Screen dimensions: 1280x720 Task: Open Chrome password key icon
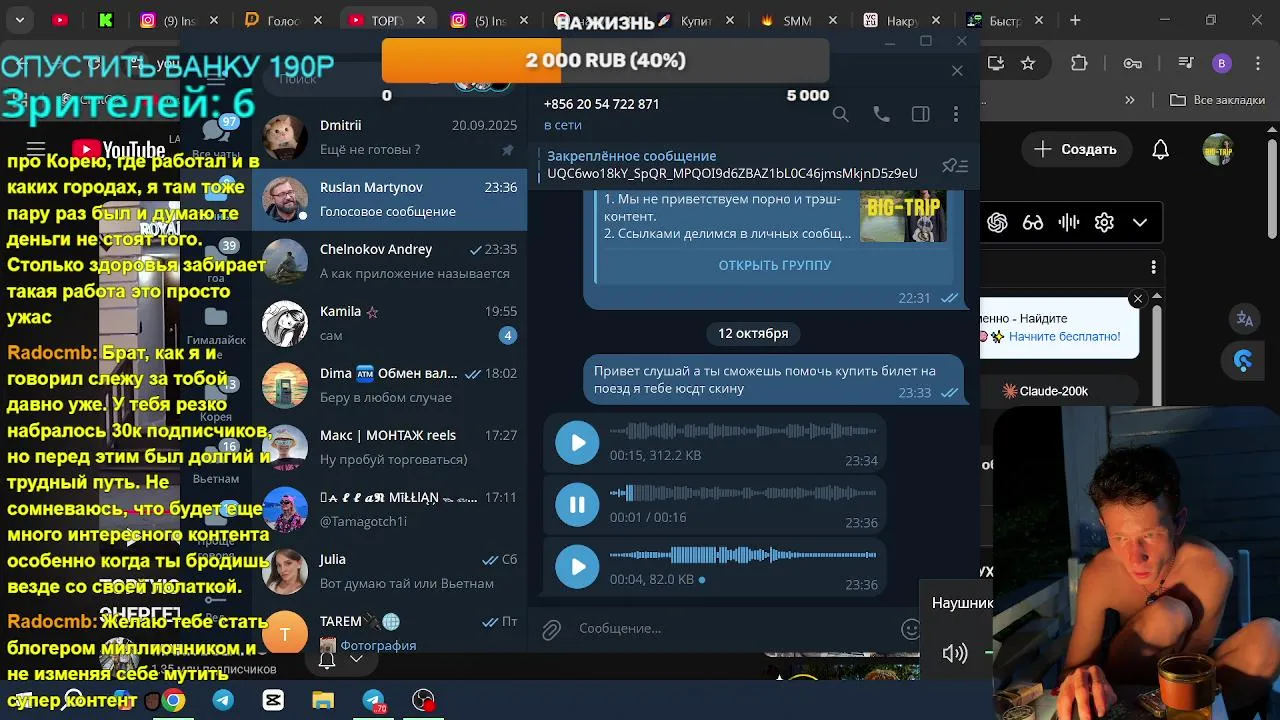[x=1133, y=63]
